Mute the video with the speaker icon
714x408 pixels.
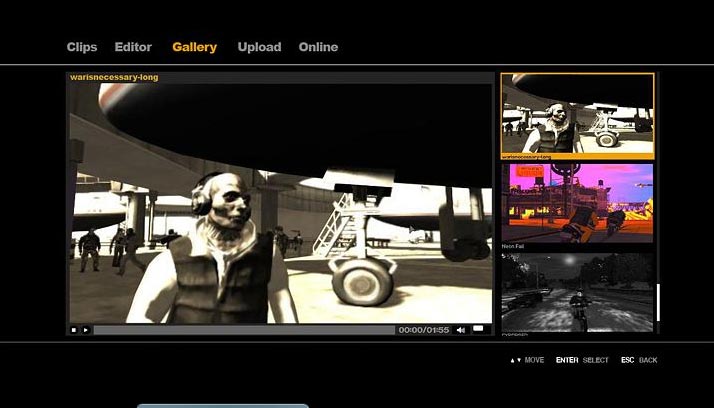461,330
